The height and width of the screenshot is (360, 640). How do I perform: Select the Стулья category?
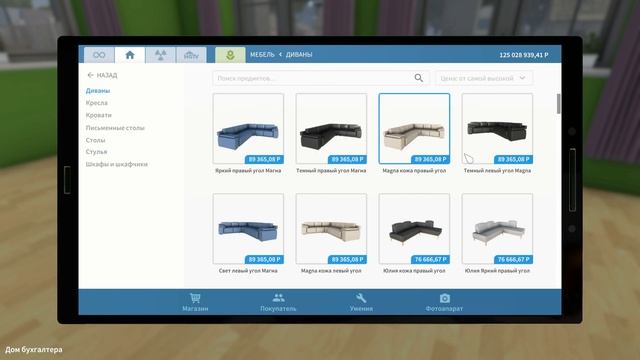(96, 151)
